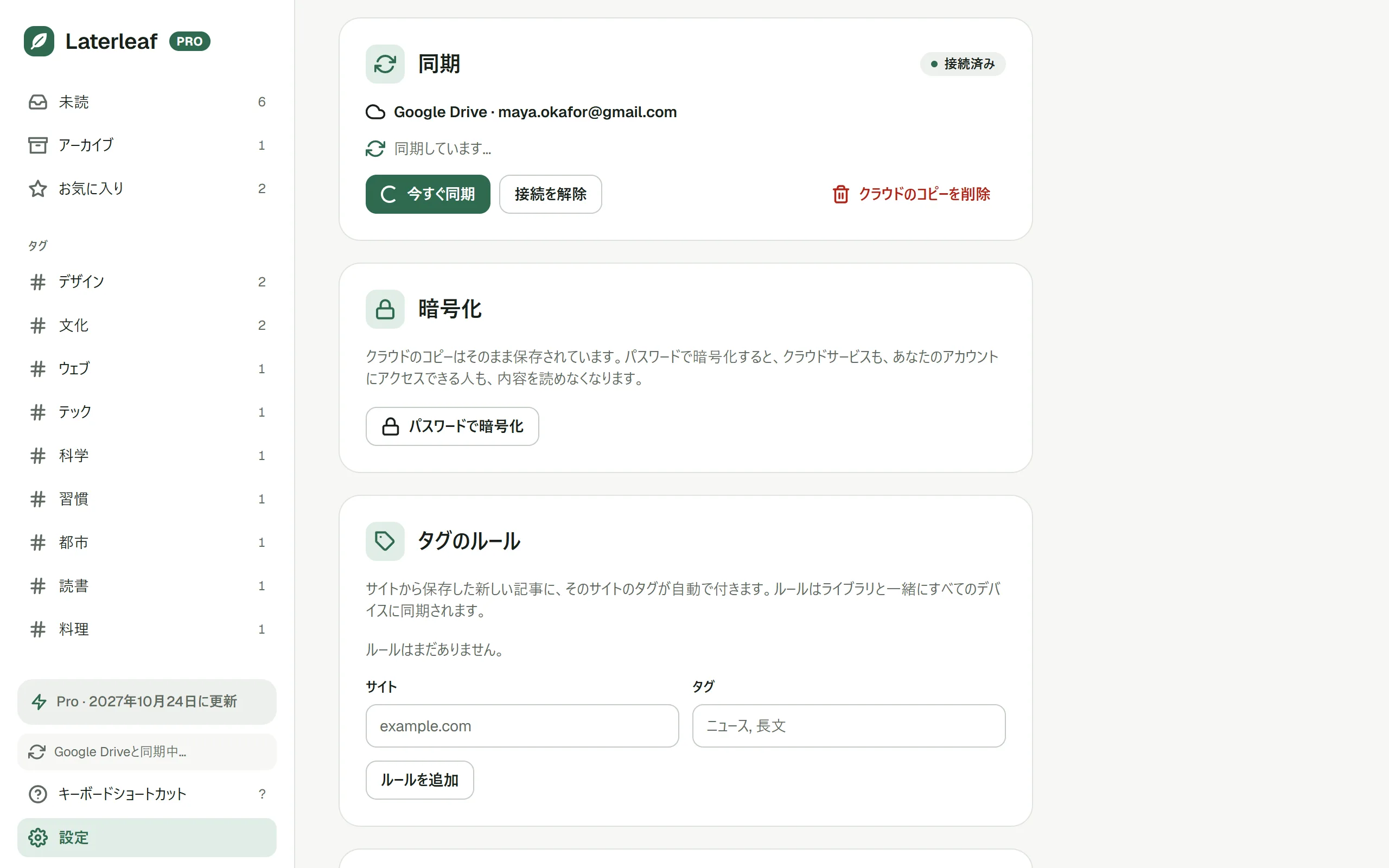Click the ? shortcut hint
The width and height of the screenshot is (1389, 868).
point(262,794)
